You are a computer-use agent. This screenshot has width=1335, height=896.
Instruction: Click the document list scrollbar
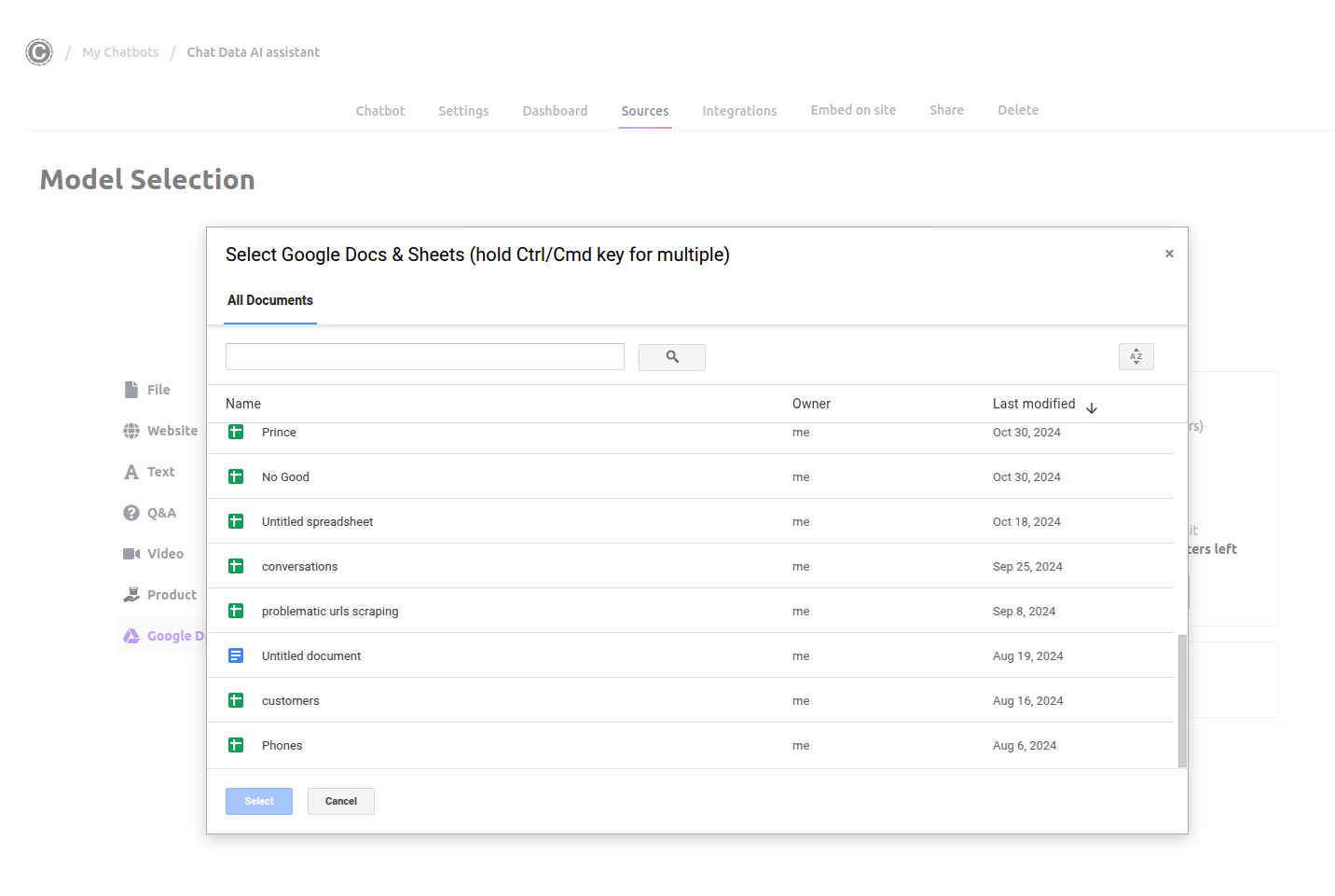point(1182,701)
